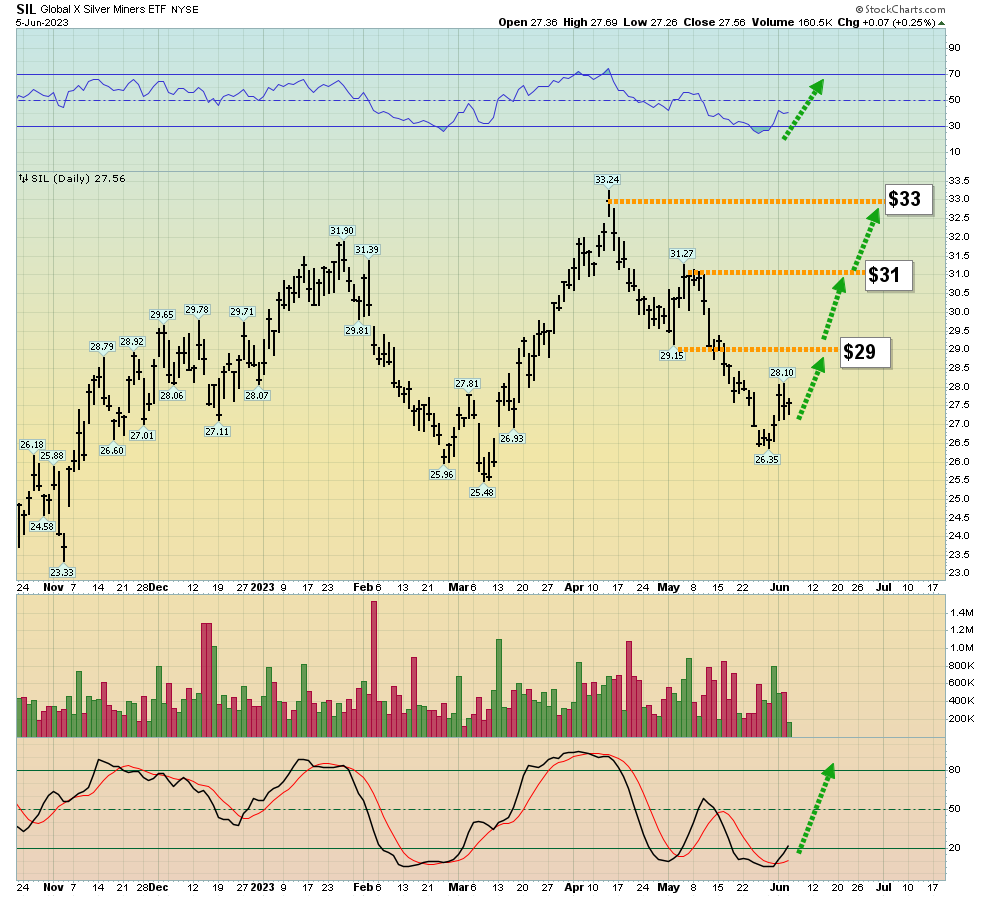Viewport: 990px width, 897px height.
Task: Select the $29 price target box
Action: (862, 352)
